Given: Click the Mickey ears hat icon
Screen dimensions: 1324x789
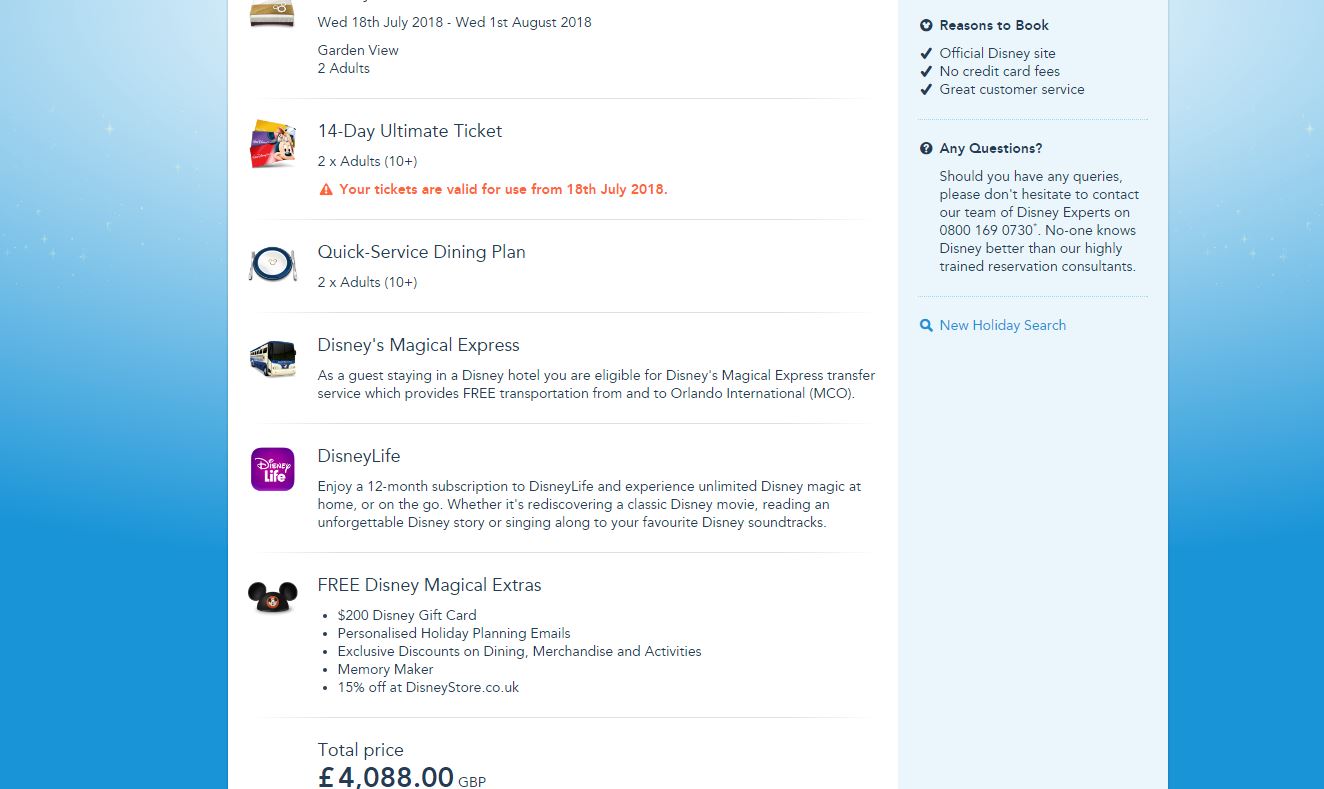Looking at the screenshot, I should (x=273, y=597).
